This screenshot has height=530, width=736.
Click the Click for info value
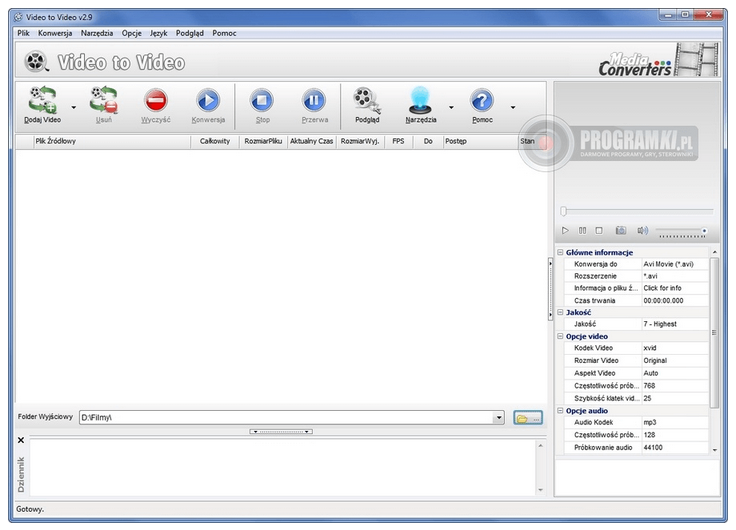pyautogui.click(x=675, y=288)
